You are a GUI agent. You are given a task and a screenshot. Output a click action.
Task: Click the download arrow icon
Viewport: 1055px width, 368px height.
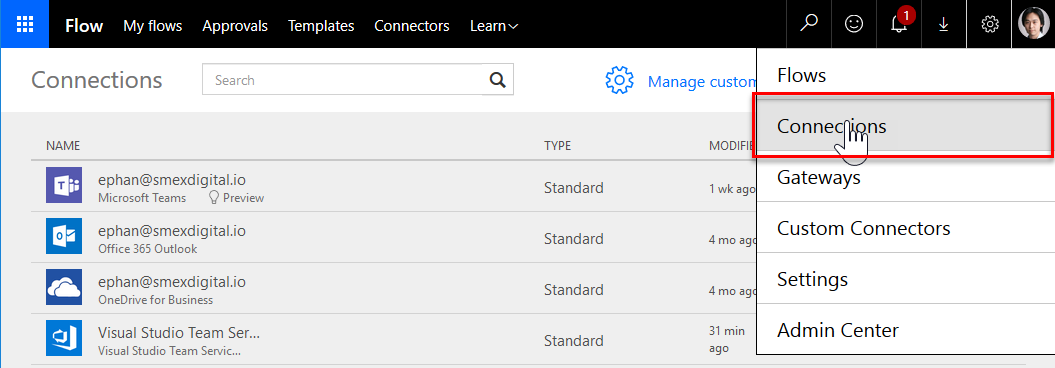click(x=943, y=25)
